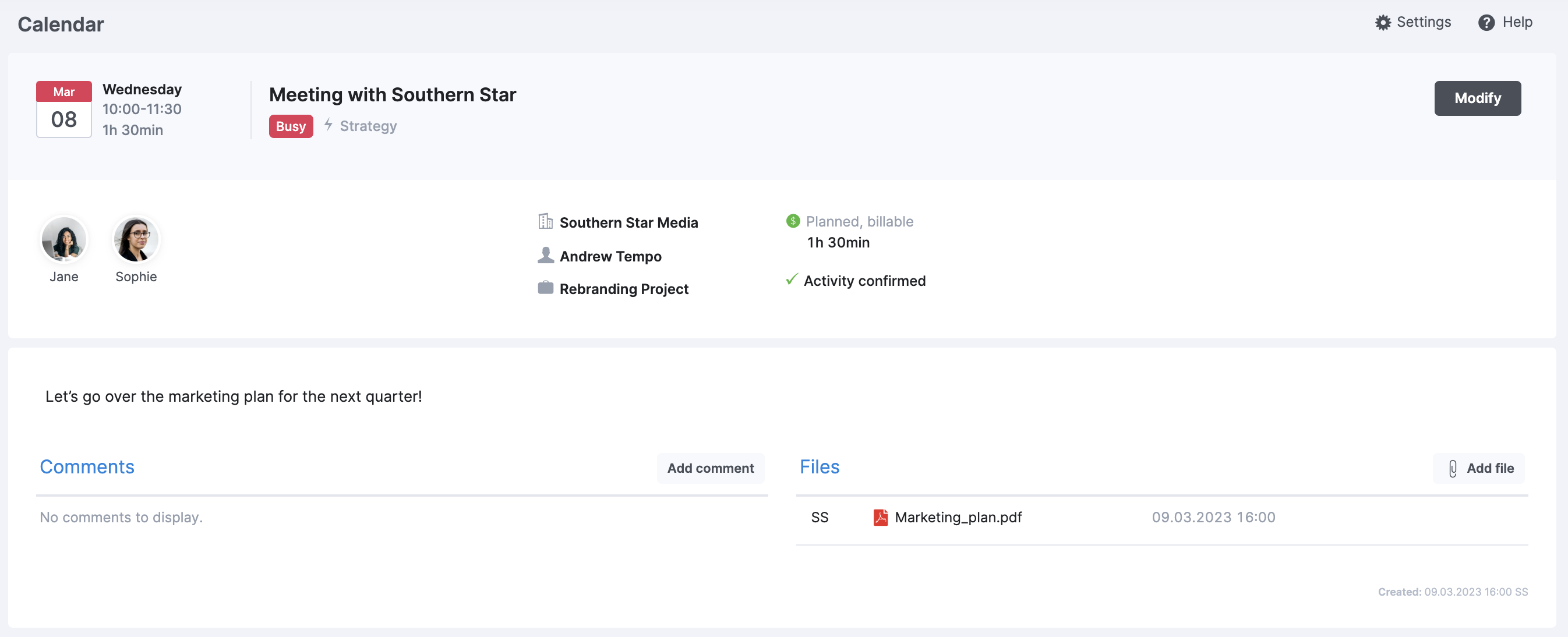Screen dimensions: 1568x637
Task: Toggle the Mar 08 date selector
Action: [63, 109]
